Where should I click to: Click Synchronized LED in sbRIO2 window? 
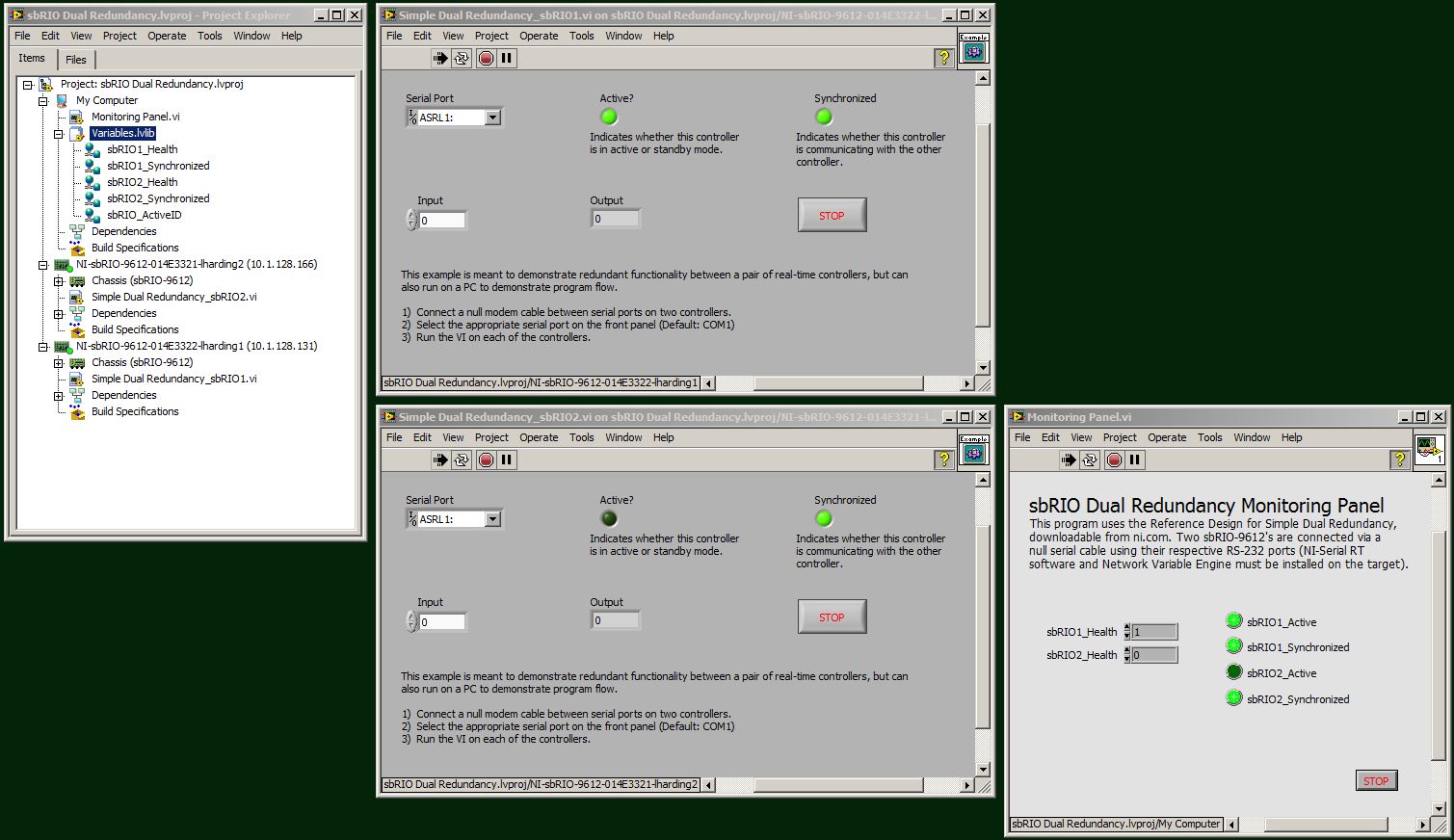[x=824, y=518]
